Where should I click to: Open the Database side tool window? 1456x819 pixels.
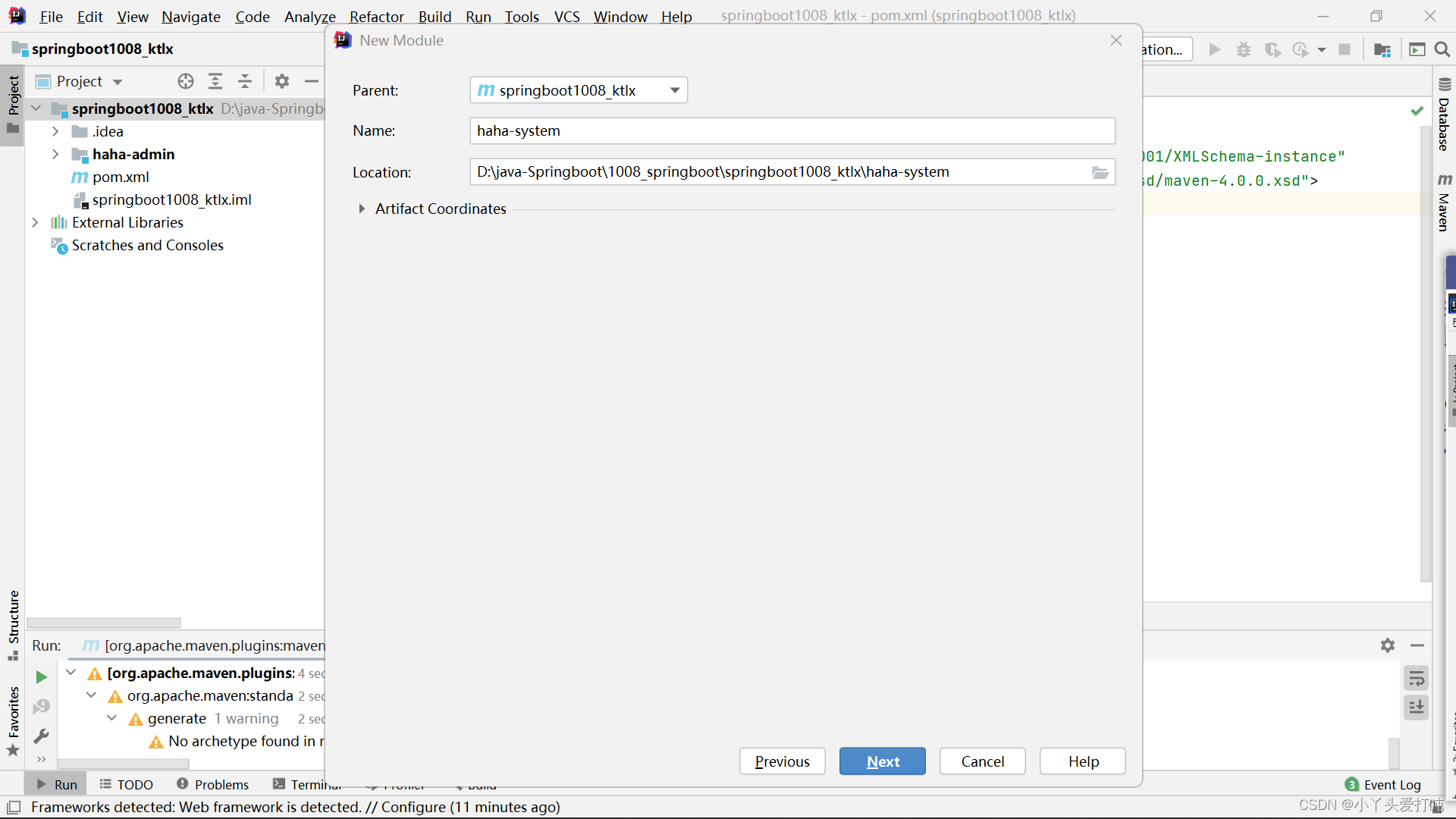click(1444, 115)
